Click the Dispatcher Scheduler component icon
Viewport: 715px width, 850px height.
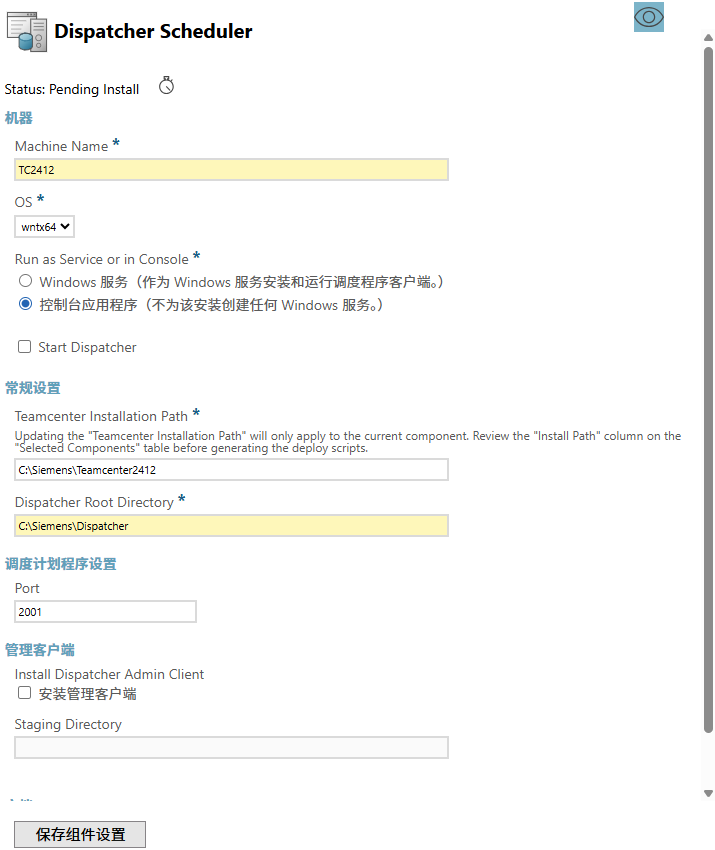tap(26, 32)
